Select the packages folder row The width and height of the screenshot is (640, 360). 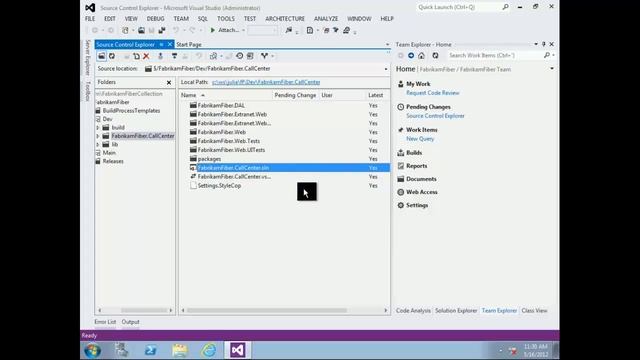[284, 159]
